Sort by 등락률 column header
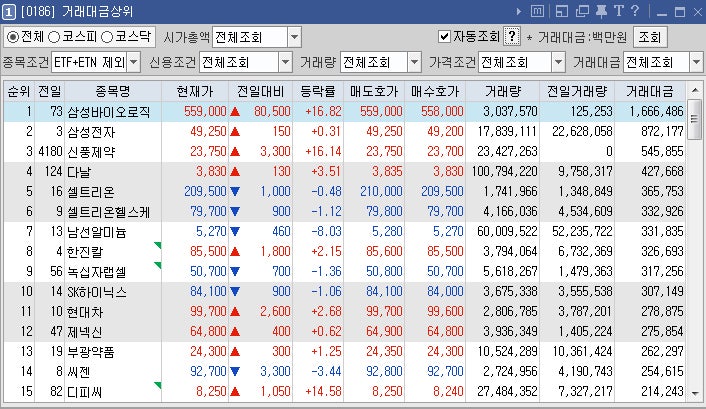 (x=318, y=91)
